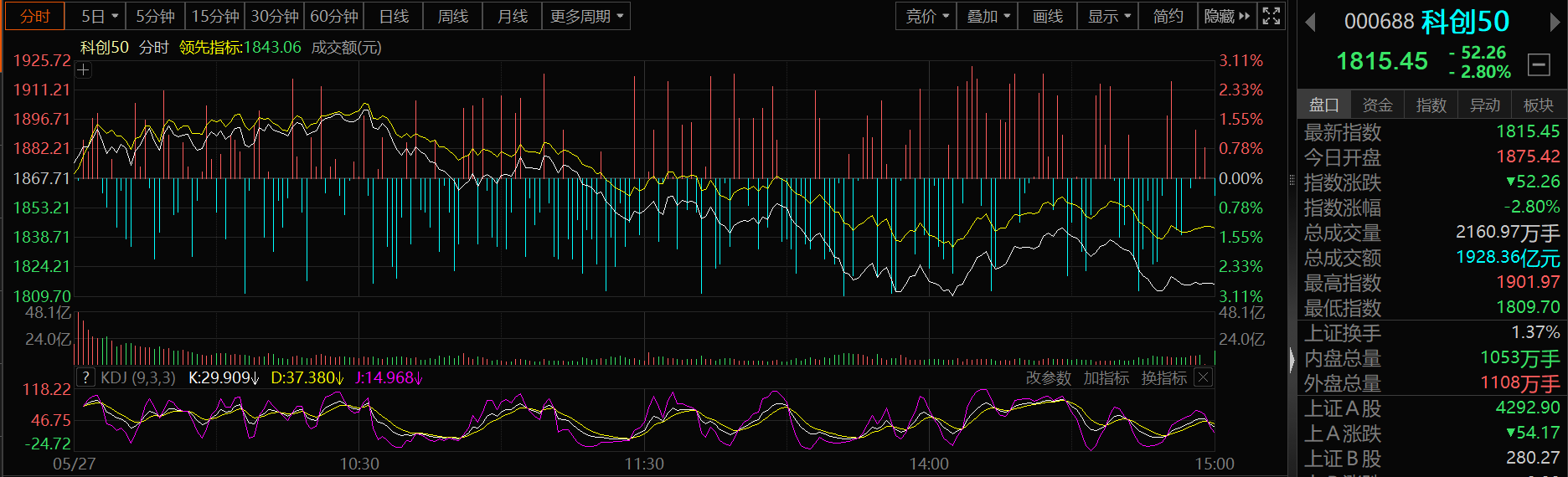Image resolution: width=1568 pixels, height=477 pixels.
Task: Open the 指数 panel tab
Action: (x=1431, y=105)
